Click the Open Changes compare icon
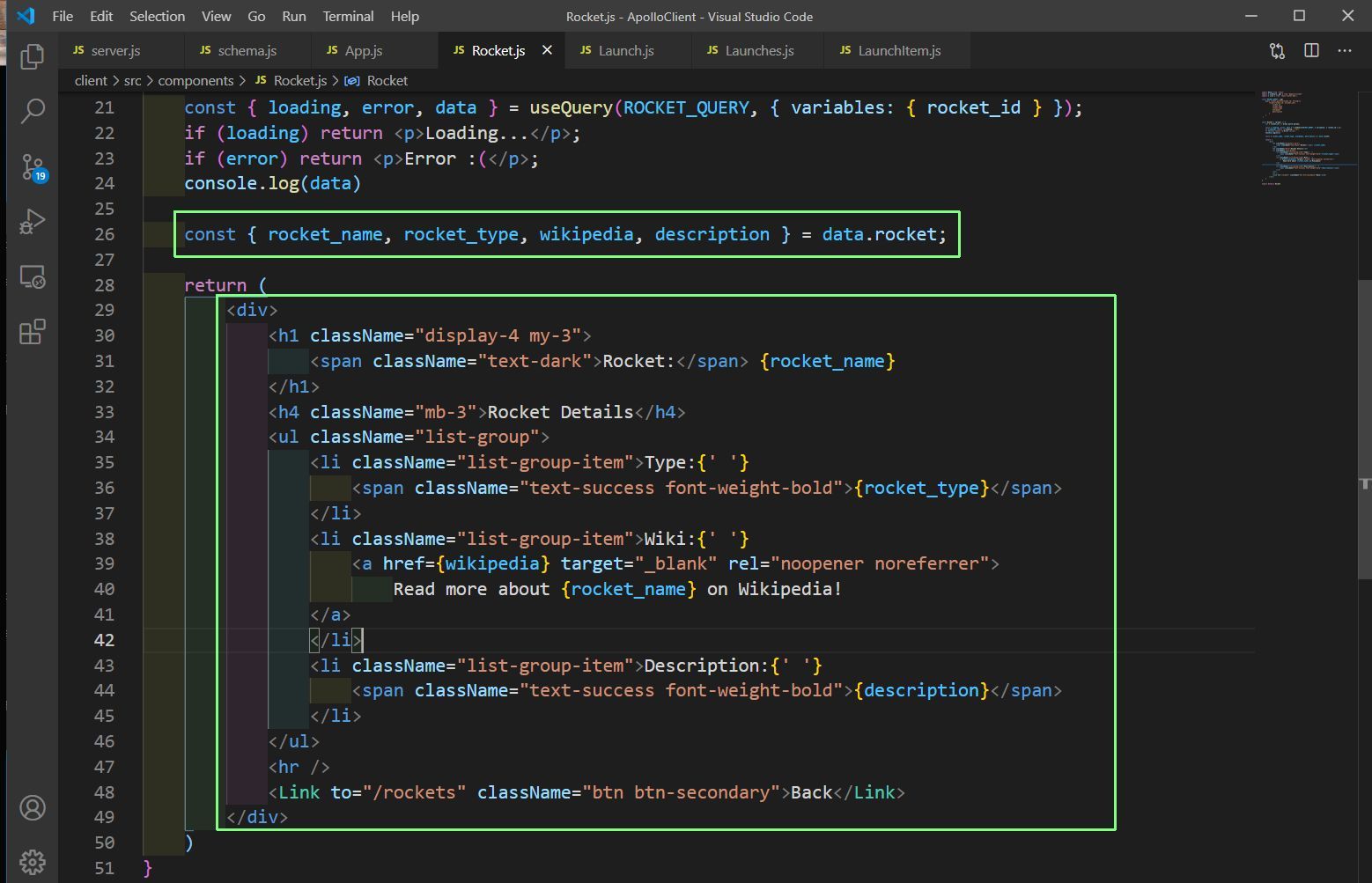Screen dimensions: 1372x883 [1277, 51]
